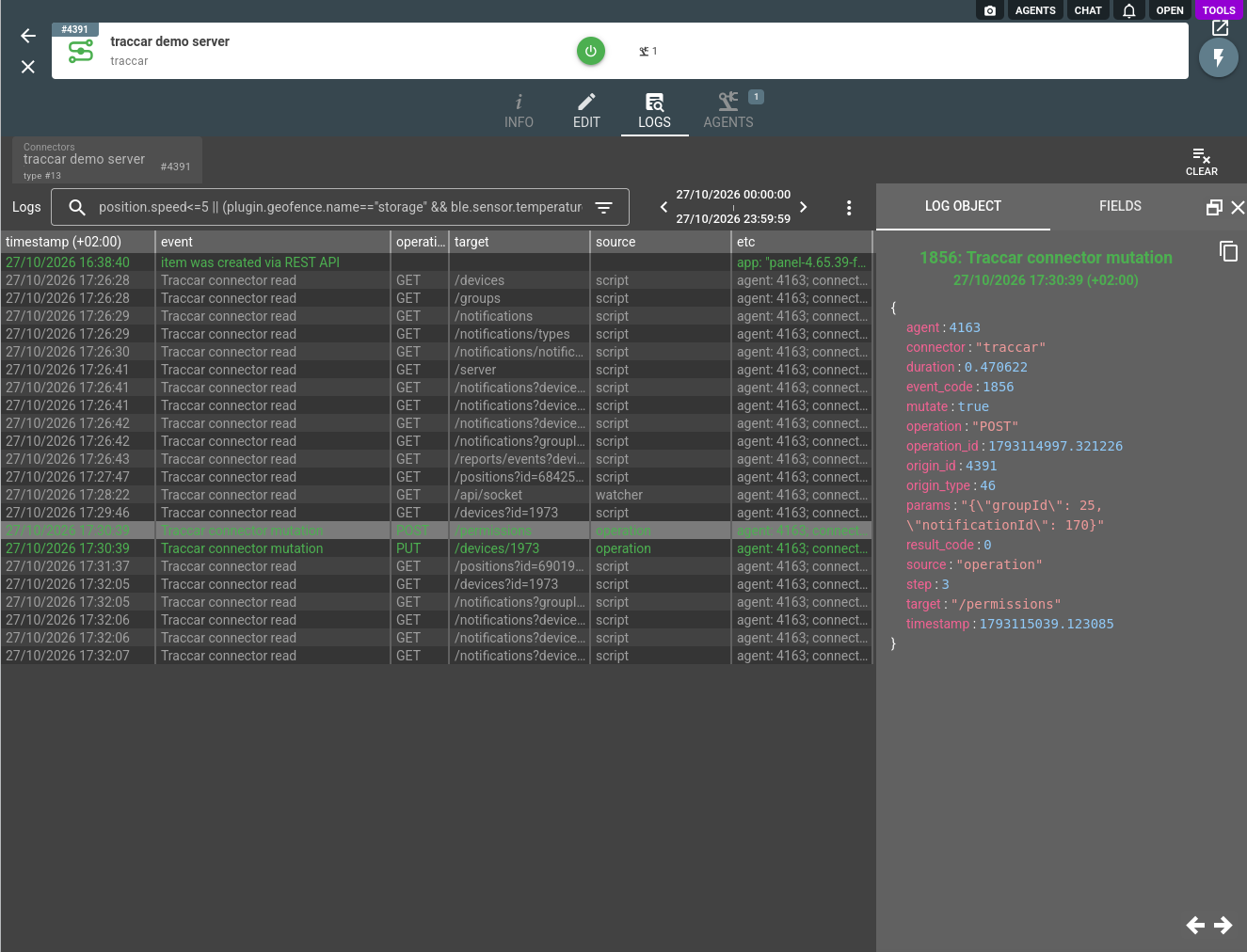Open the CHAT top bar button
1247x952 pixels.
[1088, 10]
